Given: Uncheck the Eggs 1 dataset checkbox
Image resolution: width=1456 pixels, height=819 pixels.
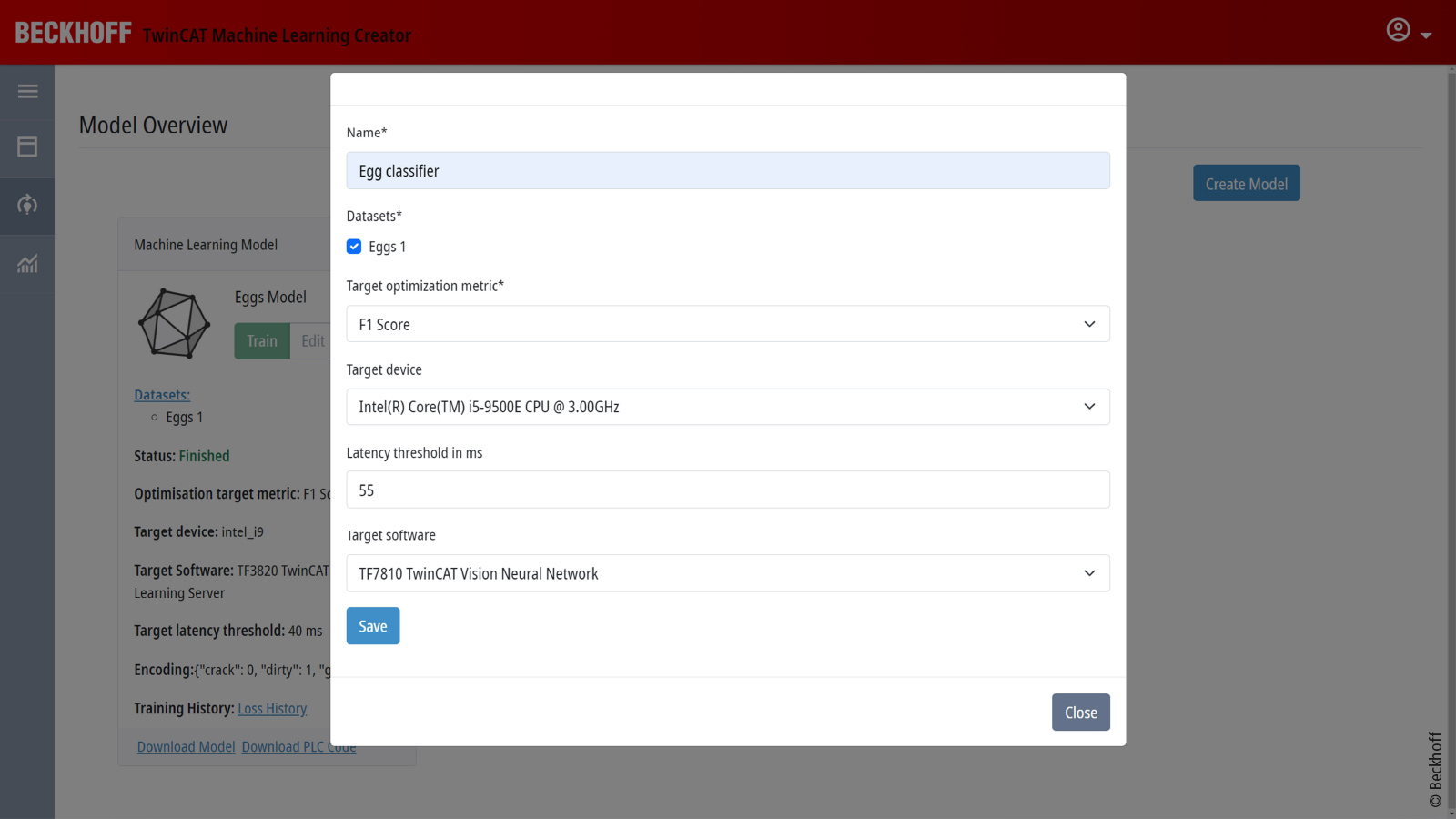Looking at the screenshot, I should pos(354,247).
